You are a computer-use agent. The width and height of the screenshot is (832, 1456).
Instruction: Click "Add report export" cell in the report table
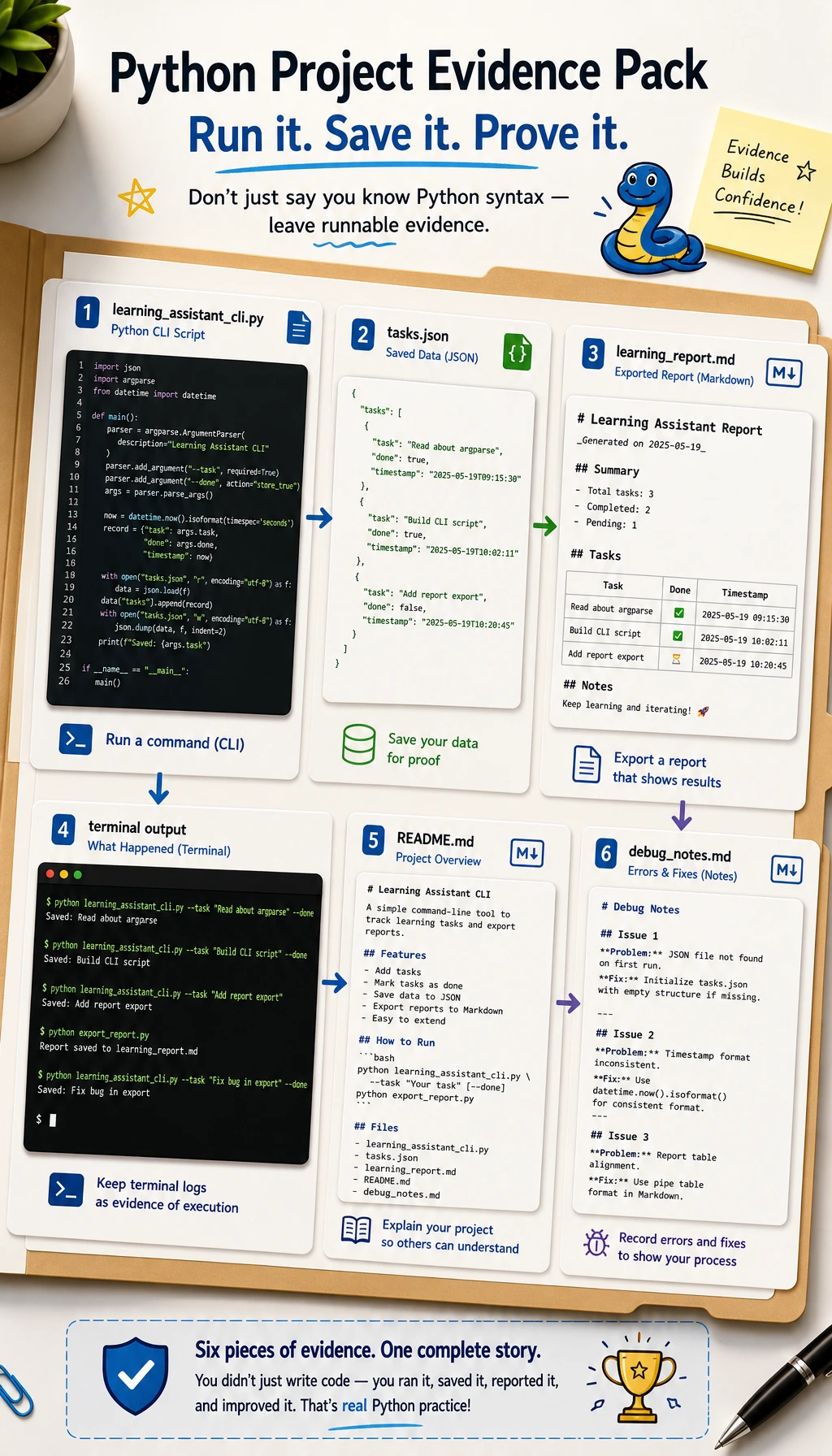606,656
